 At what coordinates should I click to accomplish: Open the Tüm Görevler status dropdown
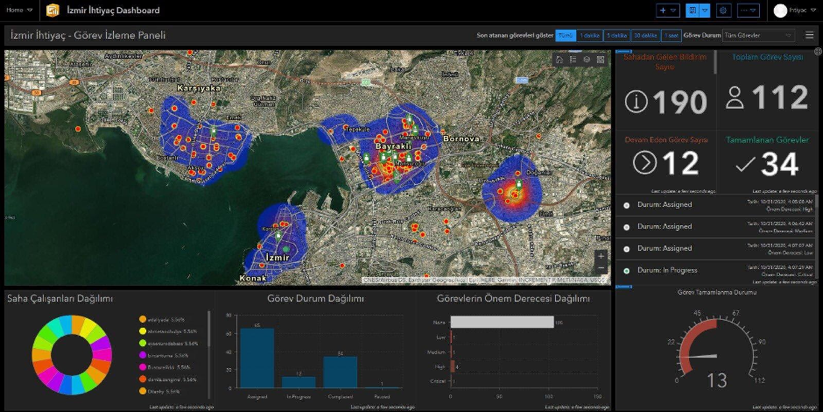tap(758, 35)
